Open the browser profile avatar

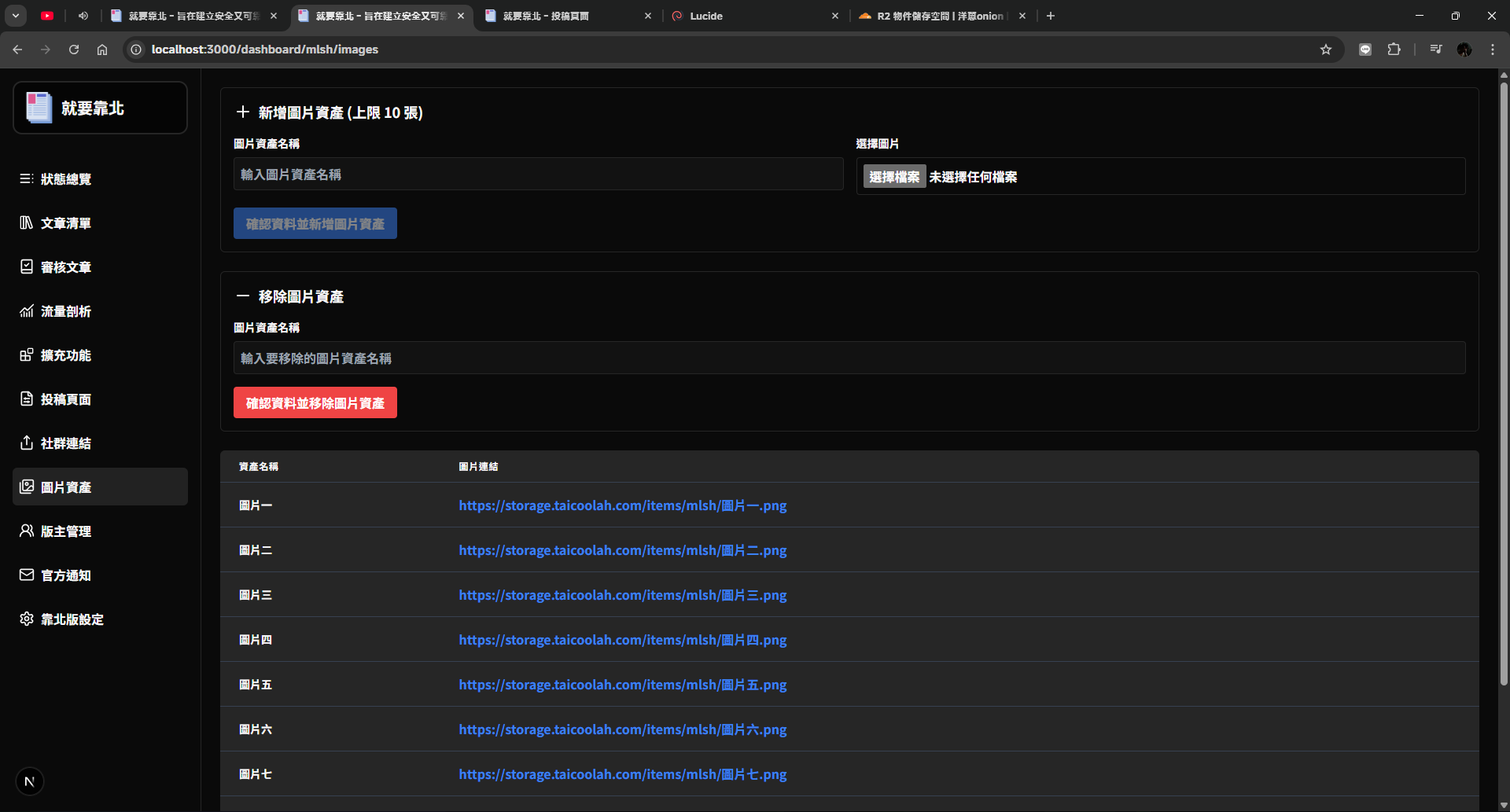(x=1464, y=50)
